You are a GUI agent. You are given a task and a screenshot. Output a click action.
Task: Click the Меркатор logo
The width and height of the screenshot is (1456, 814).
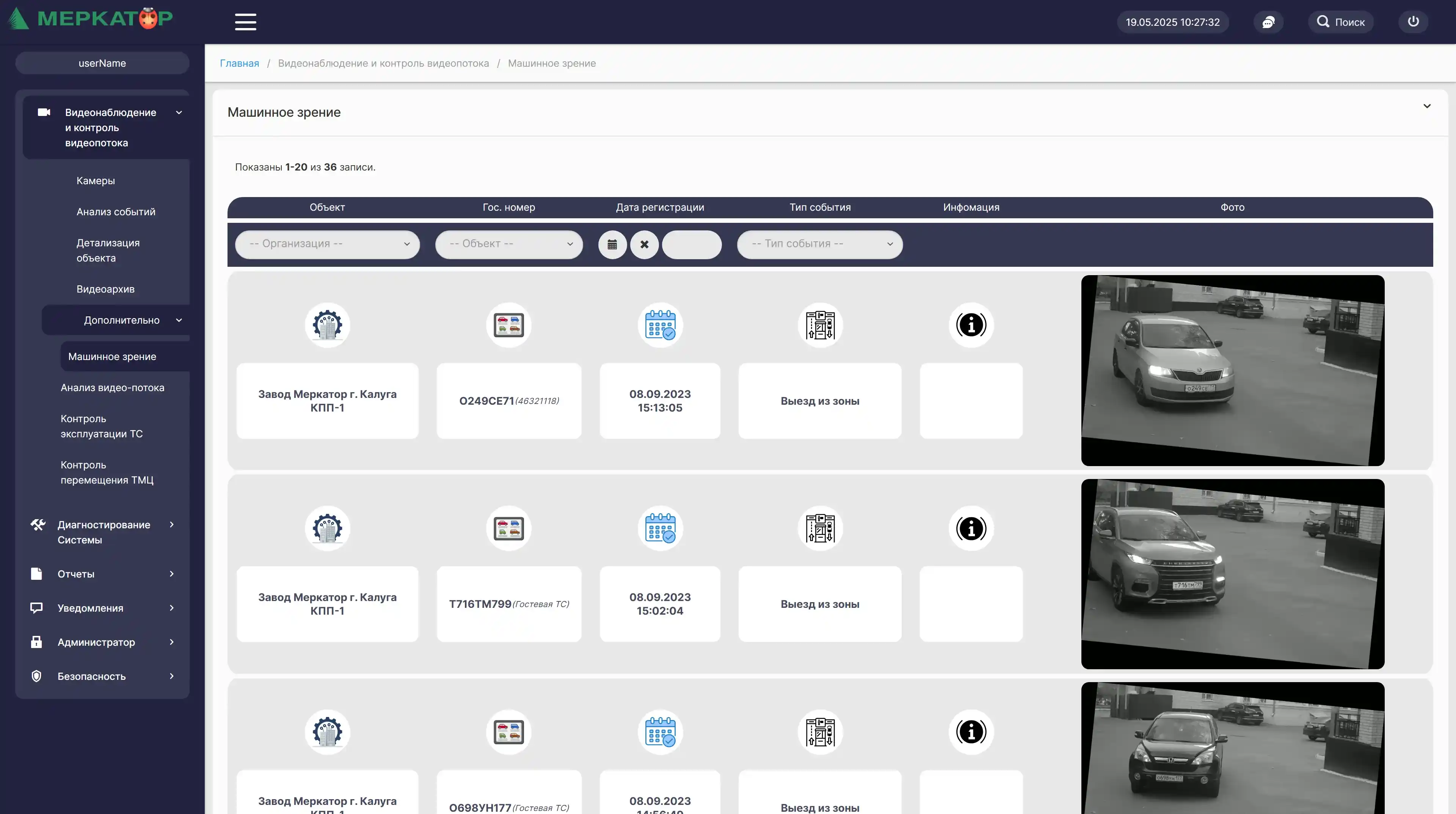coord(91,19)
